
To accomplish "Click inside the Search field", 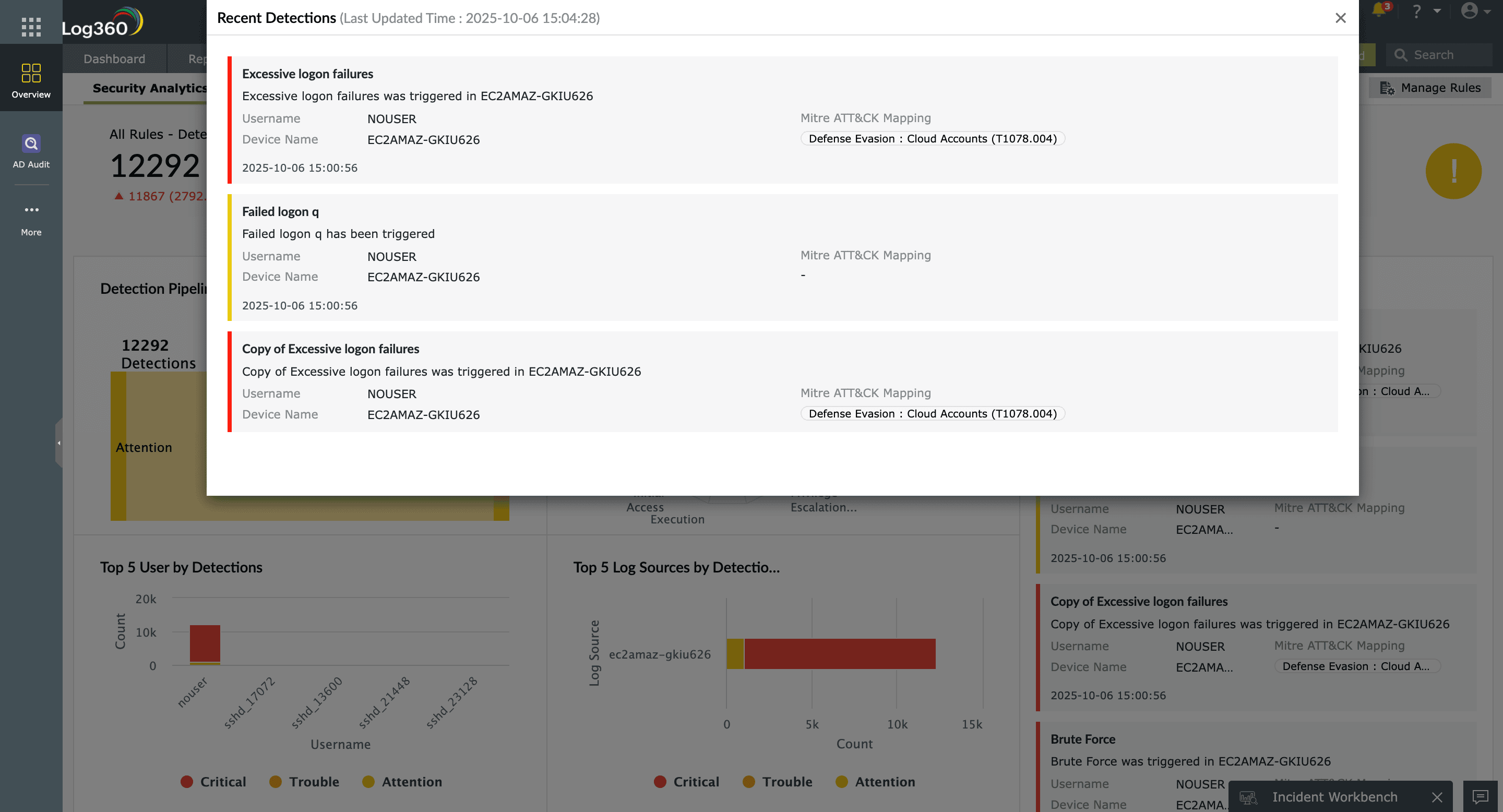I will 1441,55.
